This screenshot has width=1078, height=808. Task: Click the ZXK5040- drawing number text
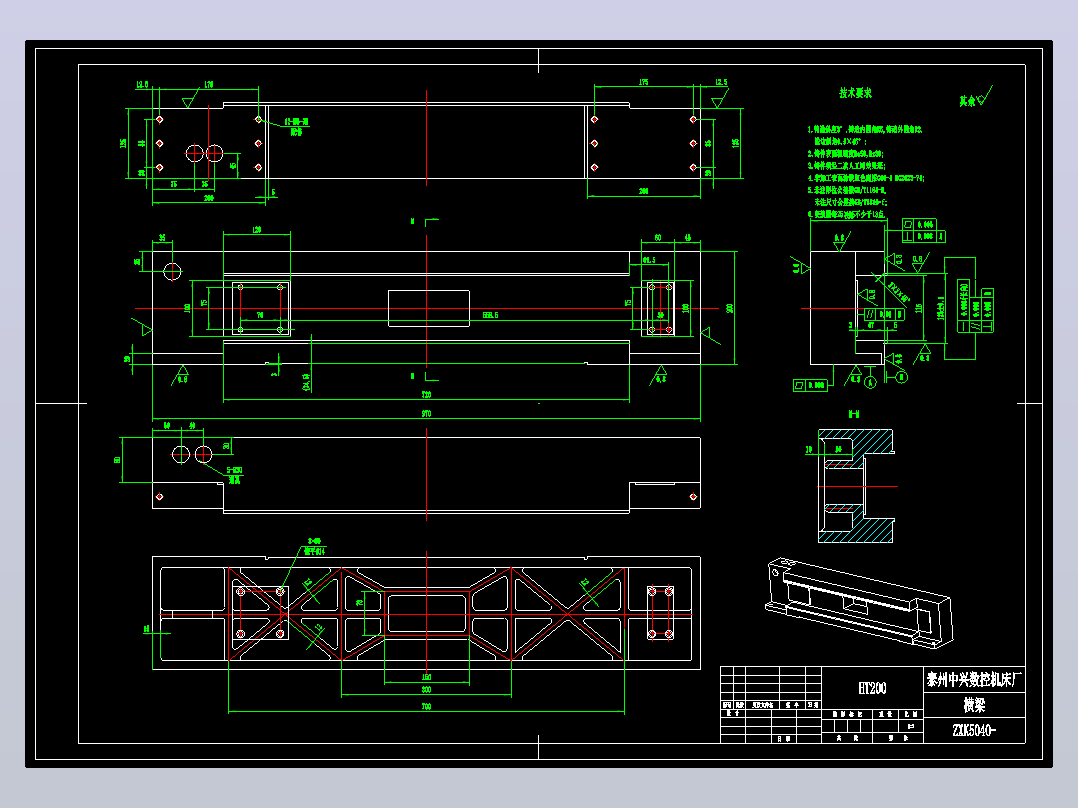point(974,730)
